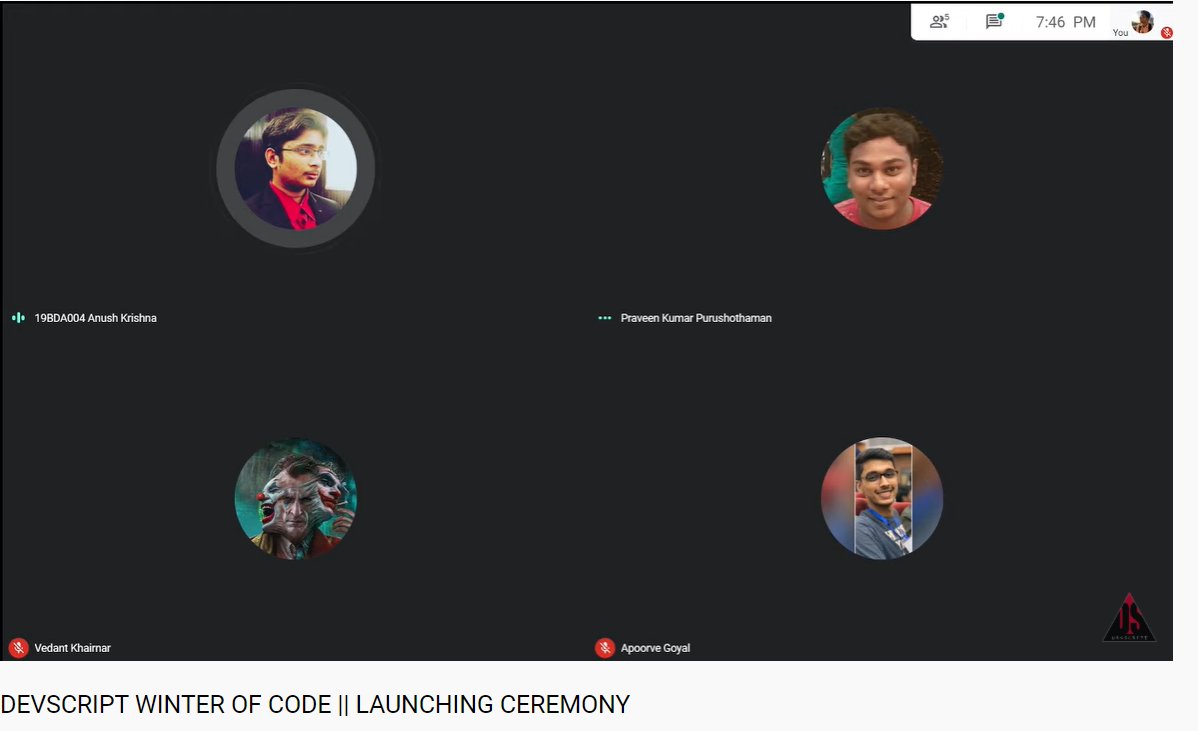Select Anush Krishna's avatar

pos(296,168)
